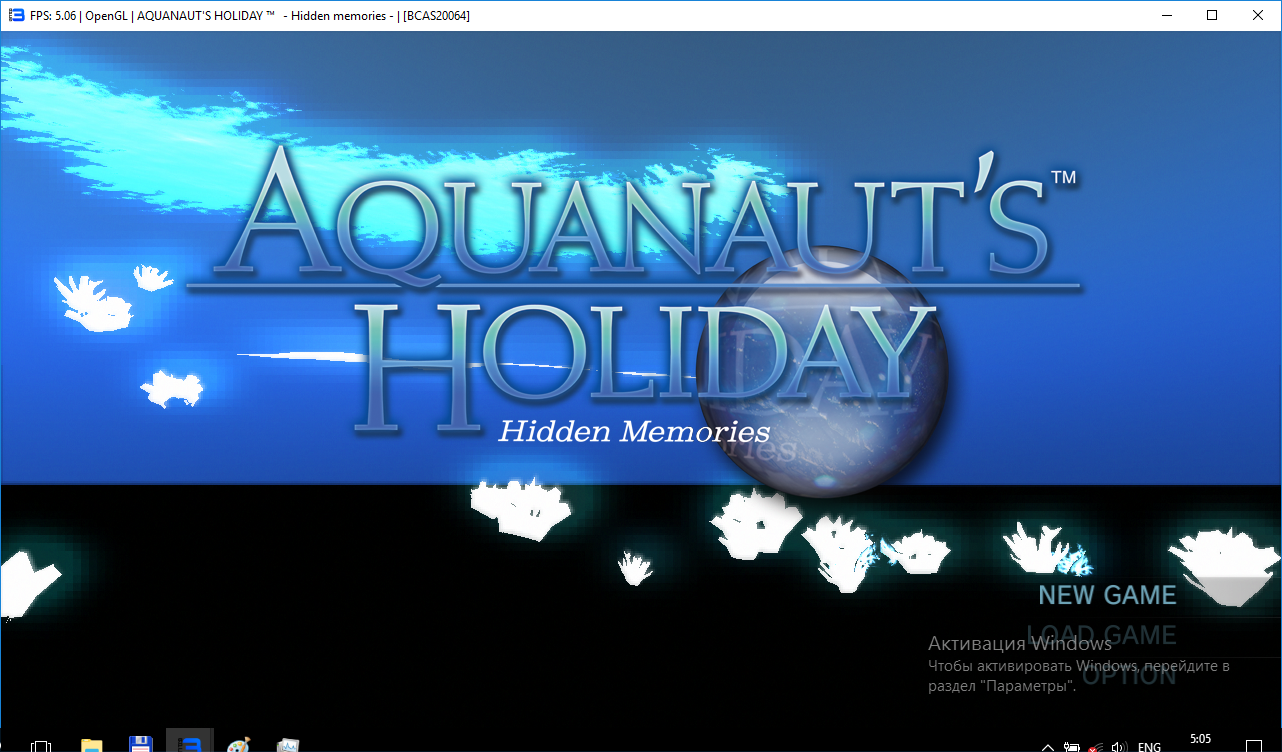The image size is (1282, 752).
Task: Open OPTION in the game menu
Action: tap(1129, 676)
